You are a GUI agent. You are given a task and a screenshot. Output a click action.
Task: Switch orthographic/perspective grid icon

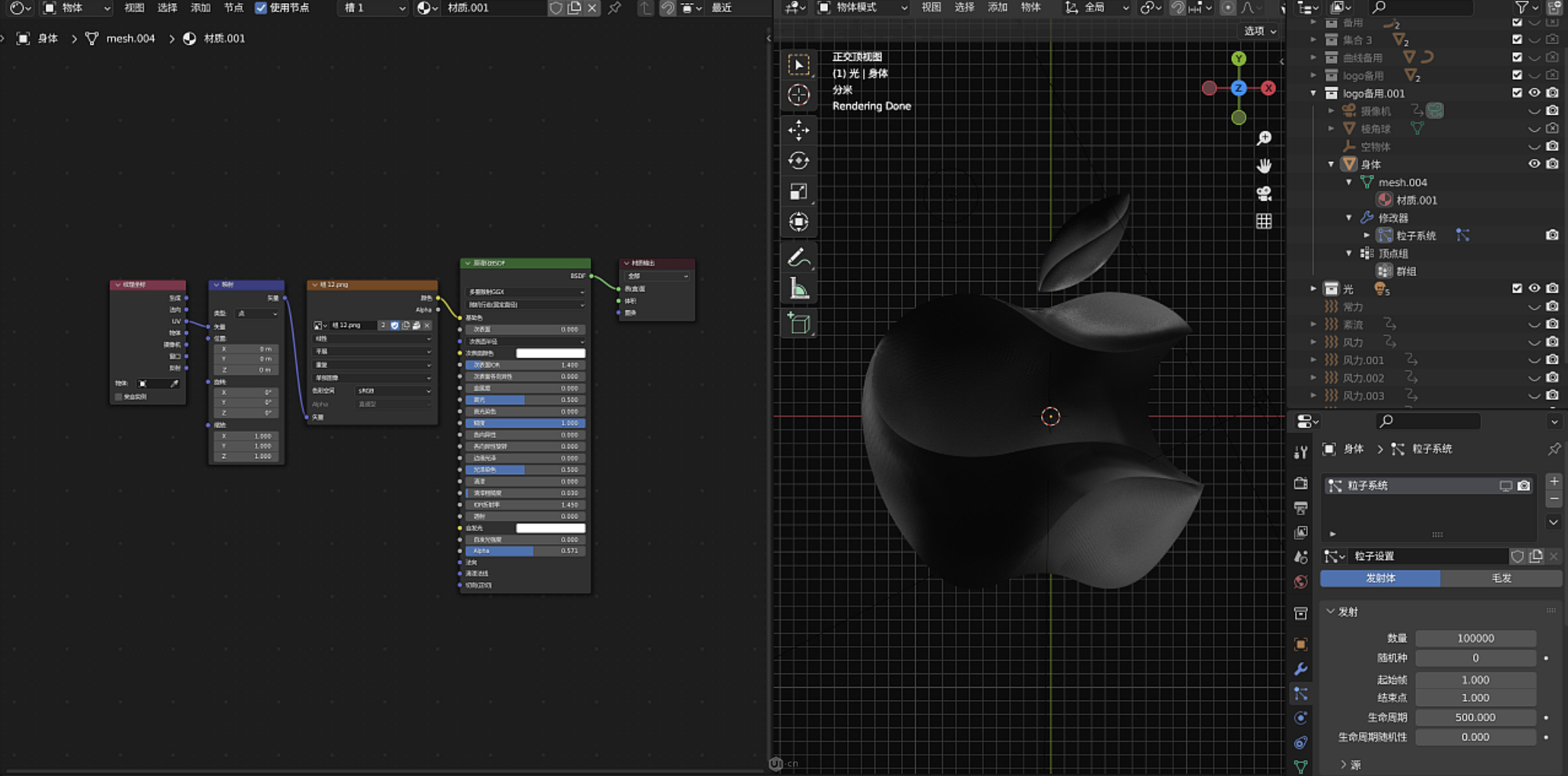1264,221
